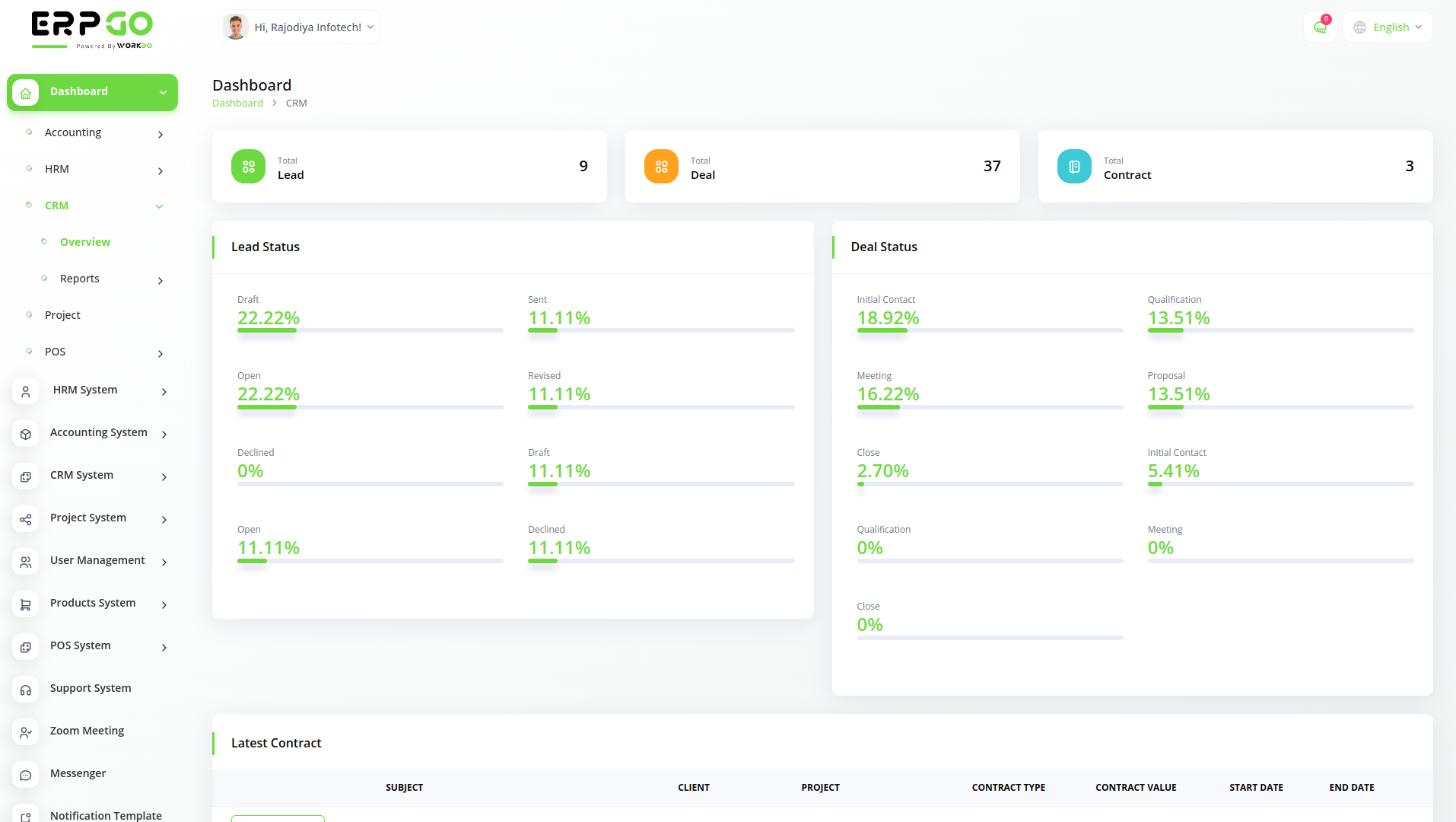
Task: Click the Dashboard breadcrumb link
Action: pyautogui.click(x=237, y=104)
